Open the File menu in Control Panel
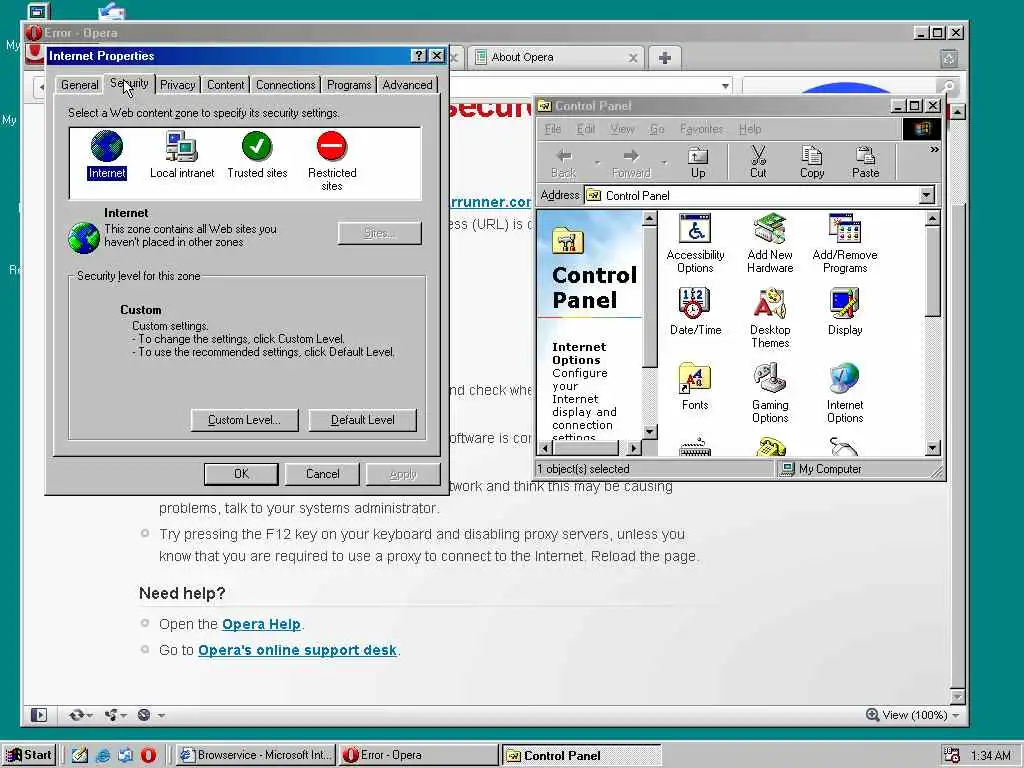The width and height of the screenshot is (1024, 768). click(552, 129)
